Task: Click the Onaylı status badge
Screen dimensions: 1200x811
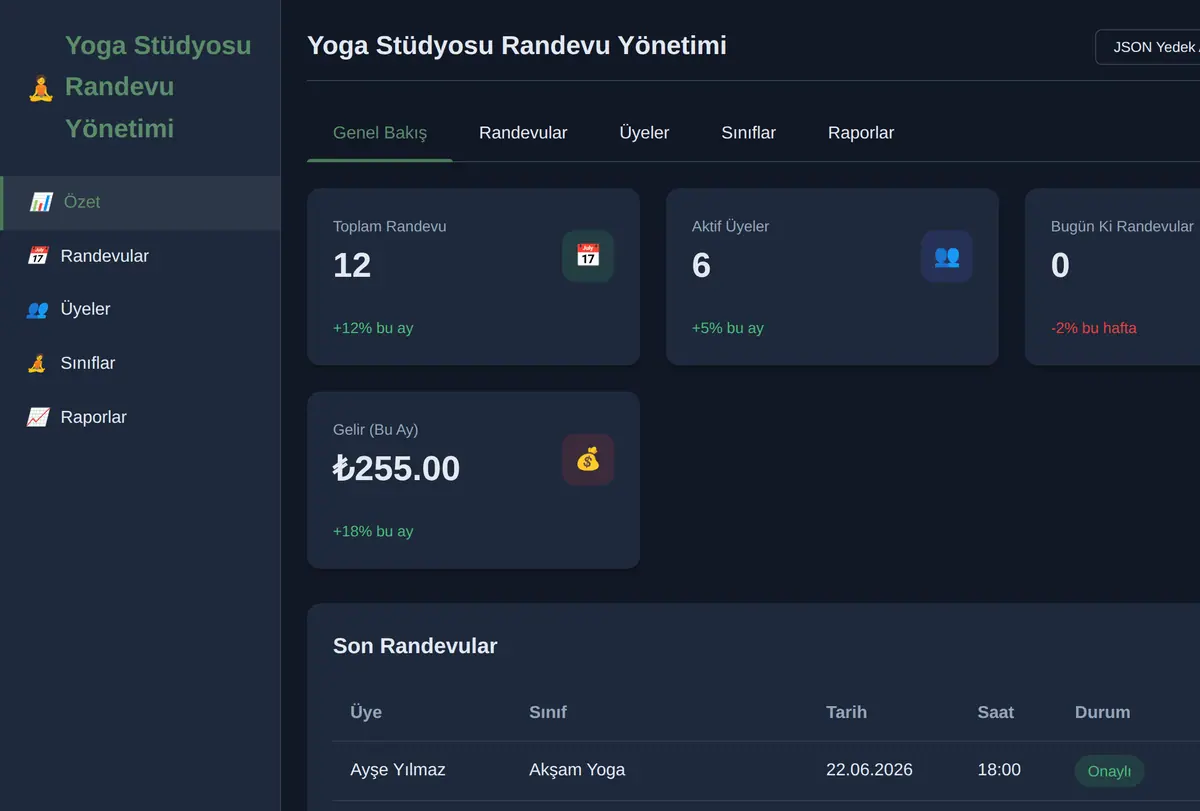Action: [1109, 771]
